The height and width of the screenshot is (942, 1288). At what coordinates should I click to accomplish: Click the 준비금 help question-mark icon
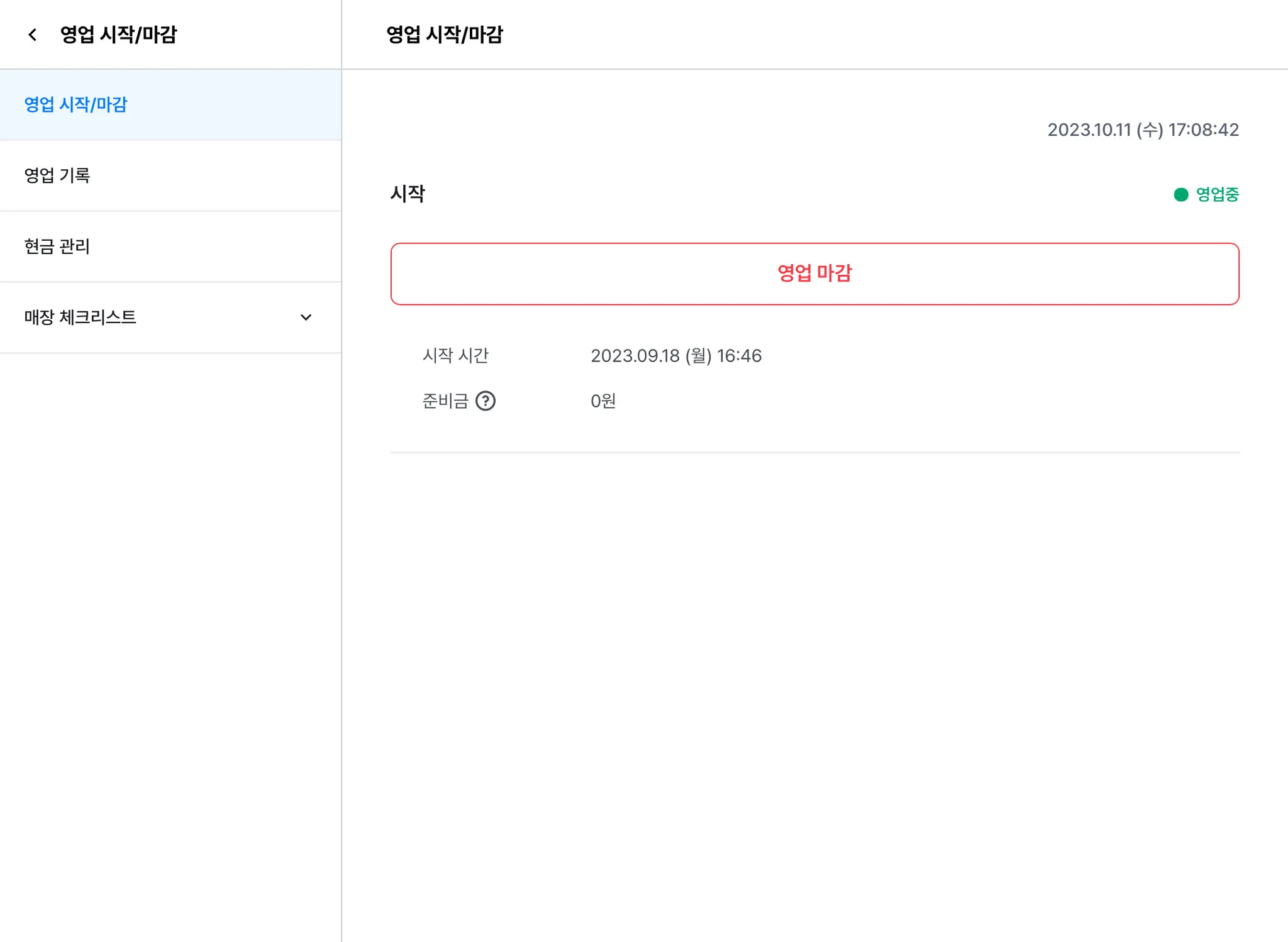pos(485,401)
